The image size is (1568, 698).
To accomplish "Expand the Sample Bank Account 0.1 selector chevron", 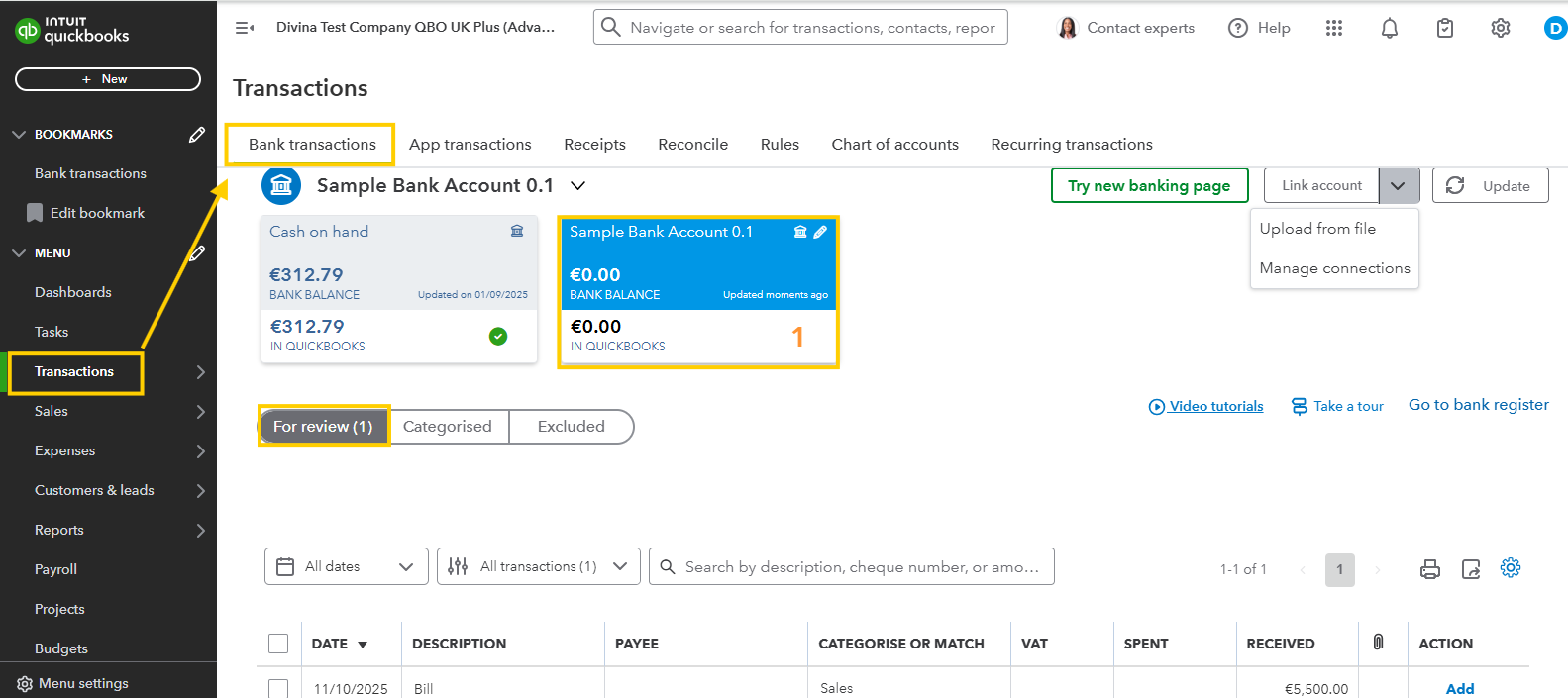I will coord(578,186).
